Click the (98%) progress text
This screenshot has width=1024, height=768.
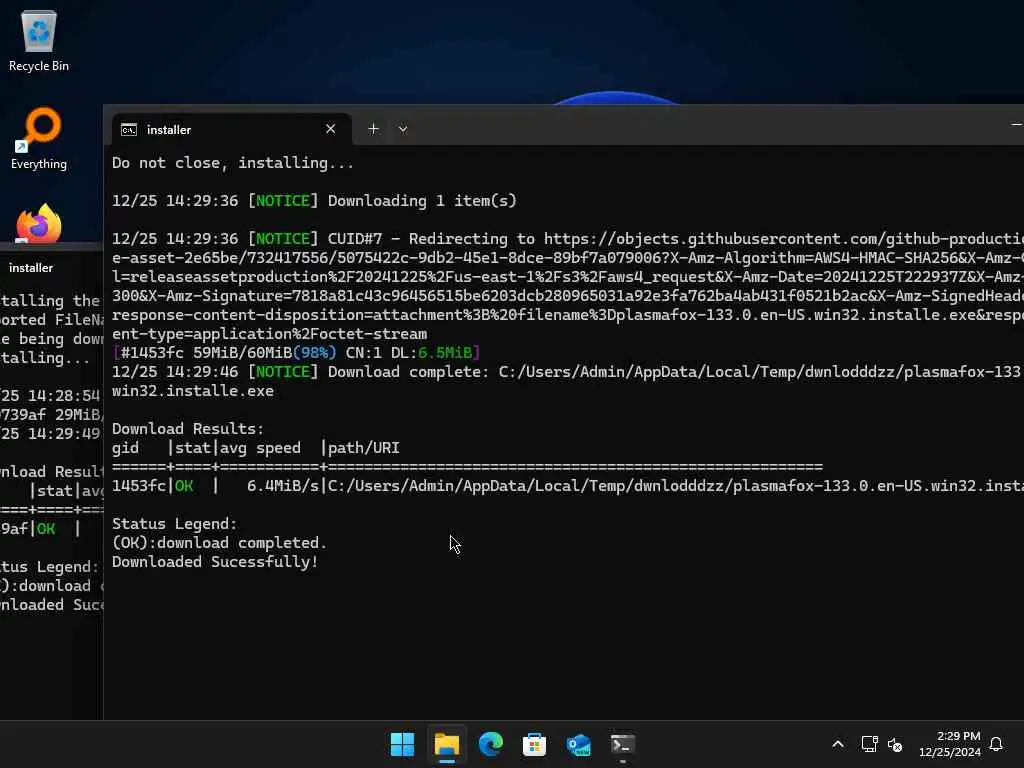click(x=315, y=353)
